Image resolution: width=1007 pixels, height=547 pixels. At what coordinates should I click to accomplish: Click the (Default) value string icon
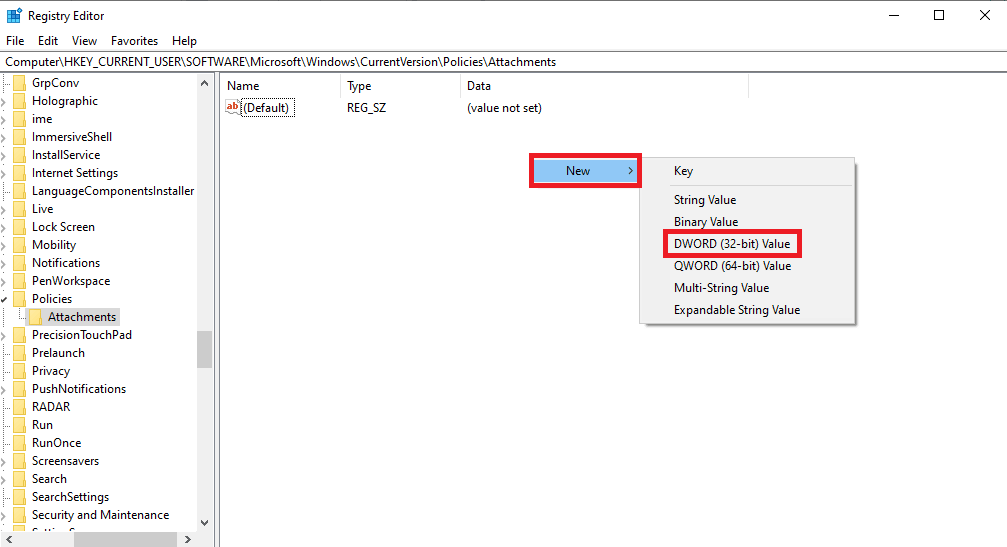click(232, 107)
